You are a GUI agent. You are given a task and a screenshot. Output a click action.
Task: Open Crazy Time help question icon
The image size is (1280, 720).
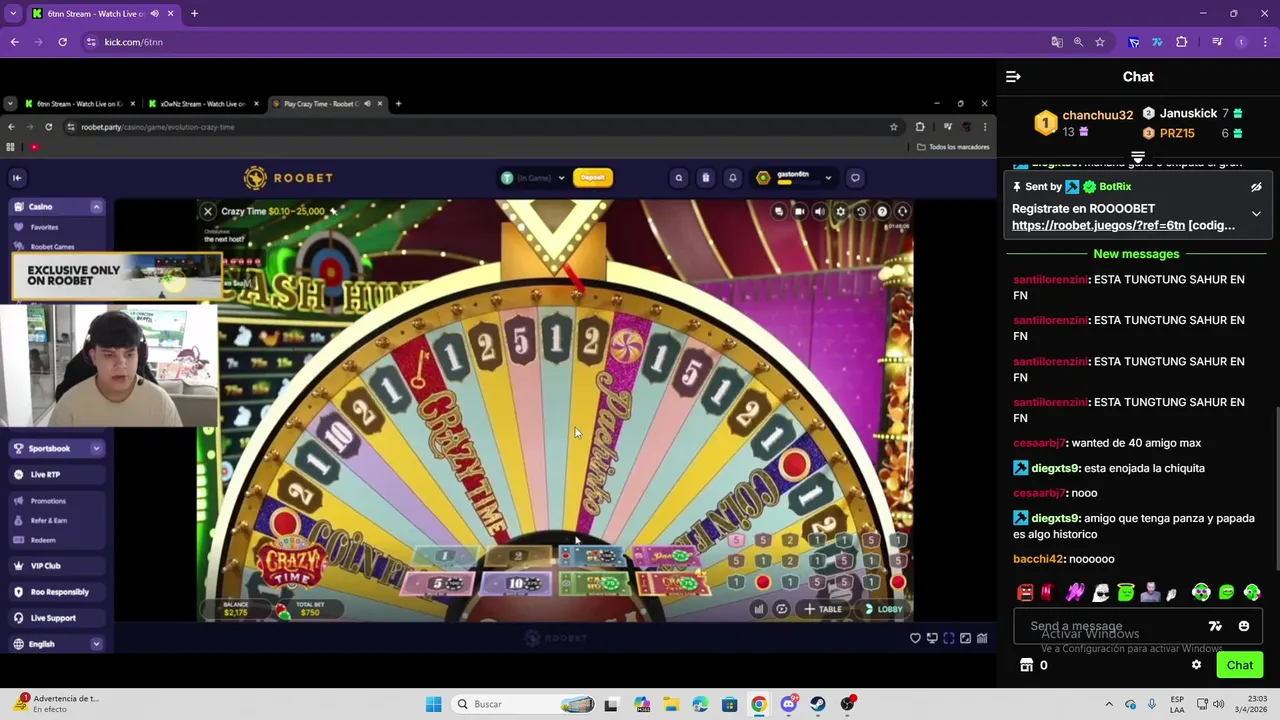[882, 211]
